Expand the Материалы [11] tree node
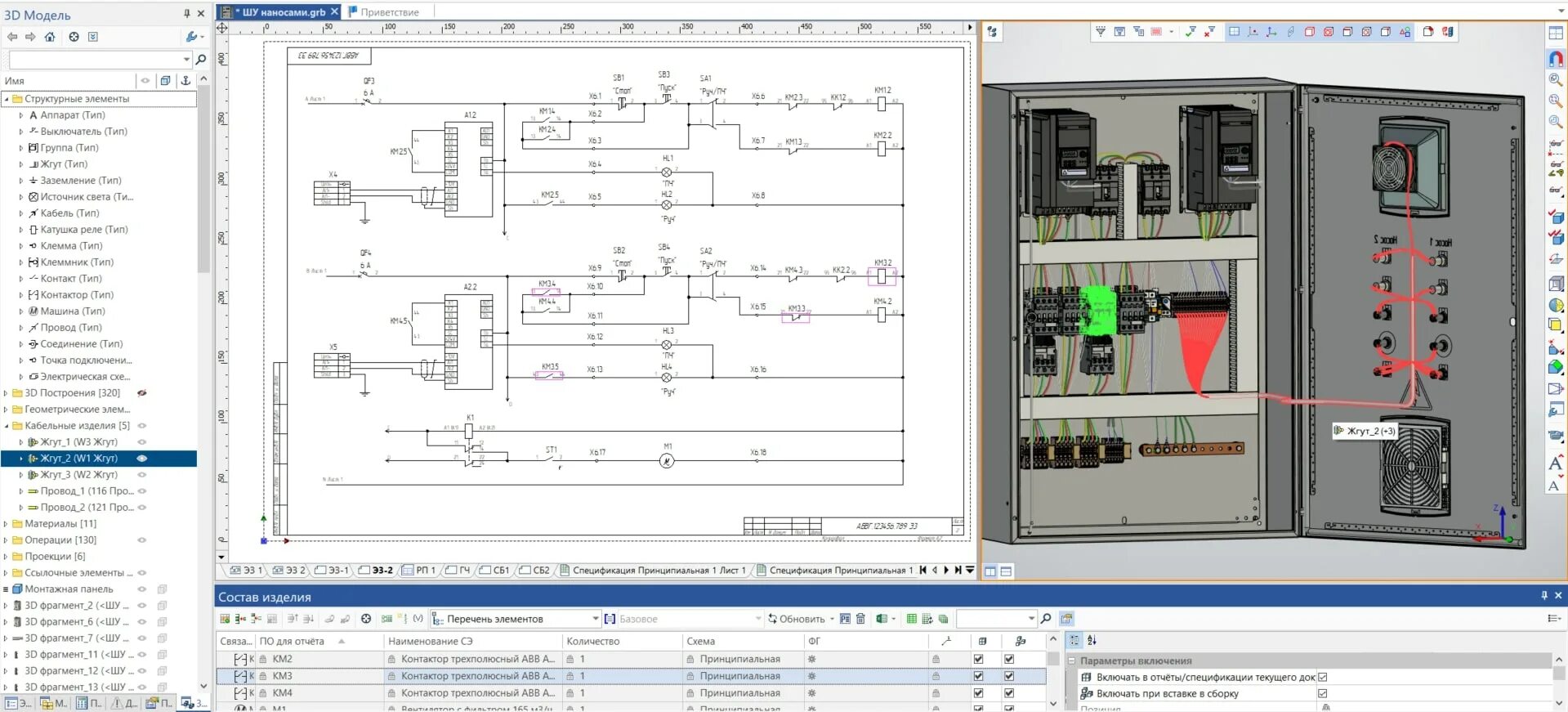Image resolution: width=1568 pixels, height=712 pixels. pos(6,524)
